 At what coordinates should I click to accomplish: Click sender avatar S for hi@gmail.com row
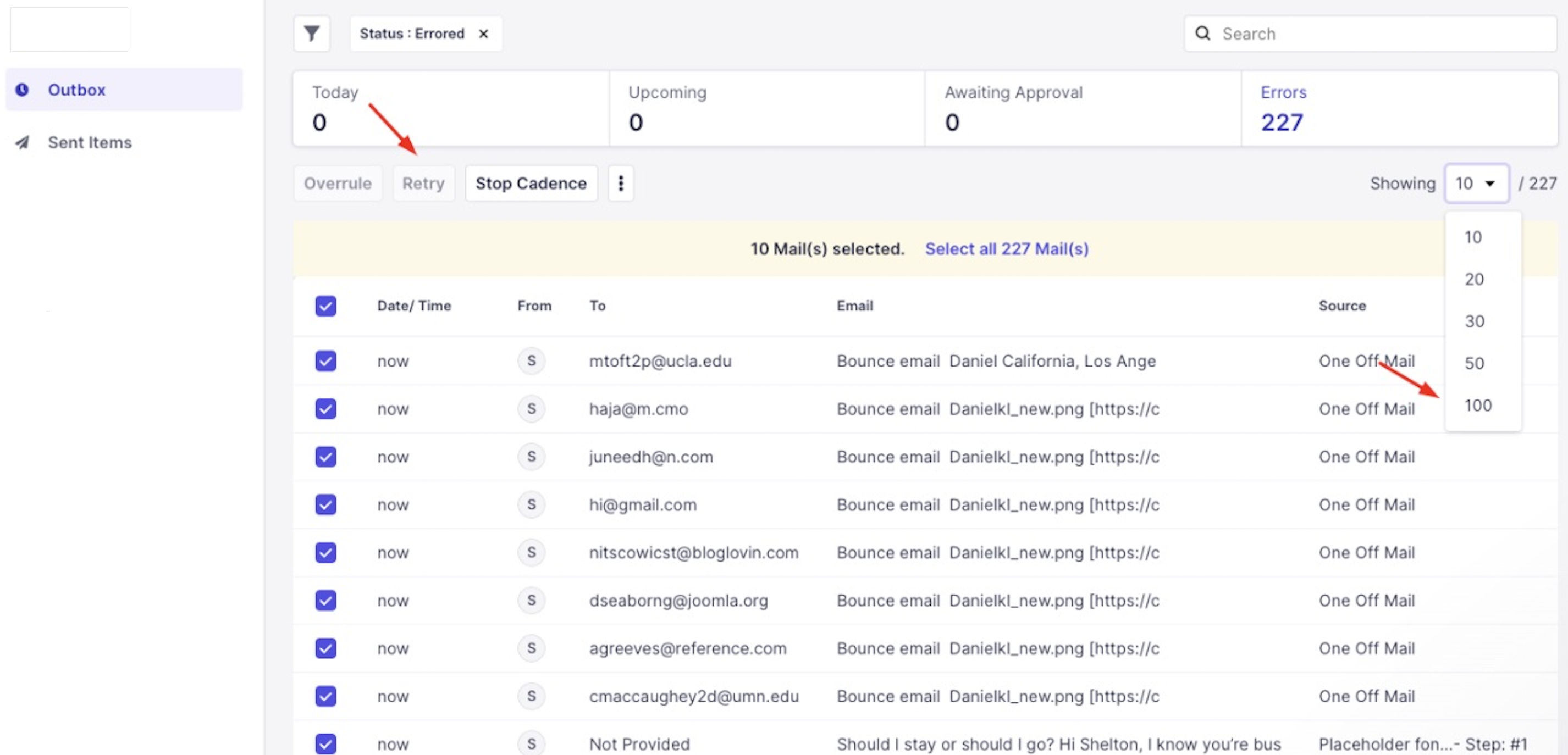531,504
